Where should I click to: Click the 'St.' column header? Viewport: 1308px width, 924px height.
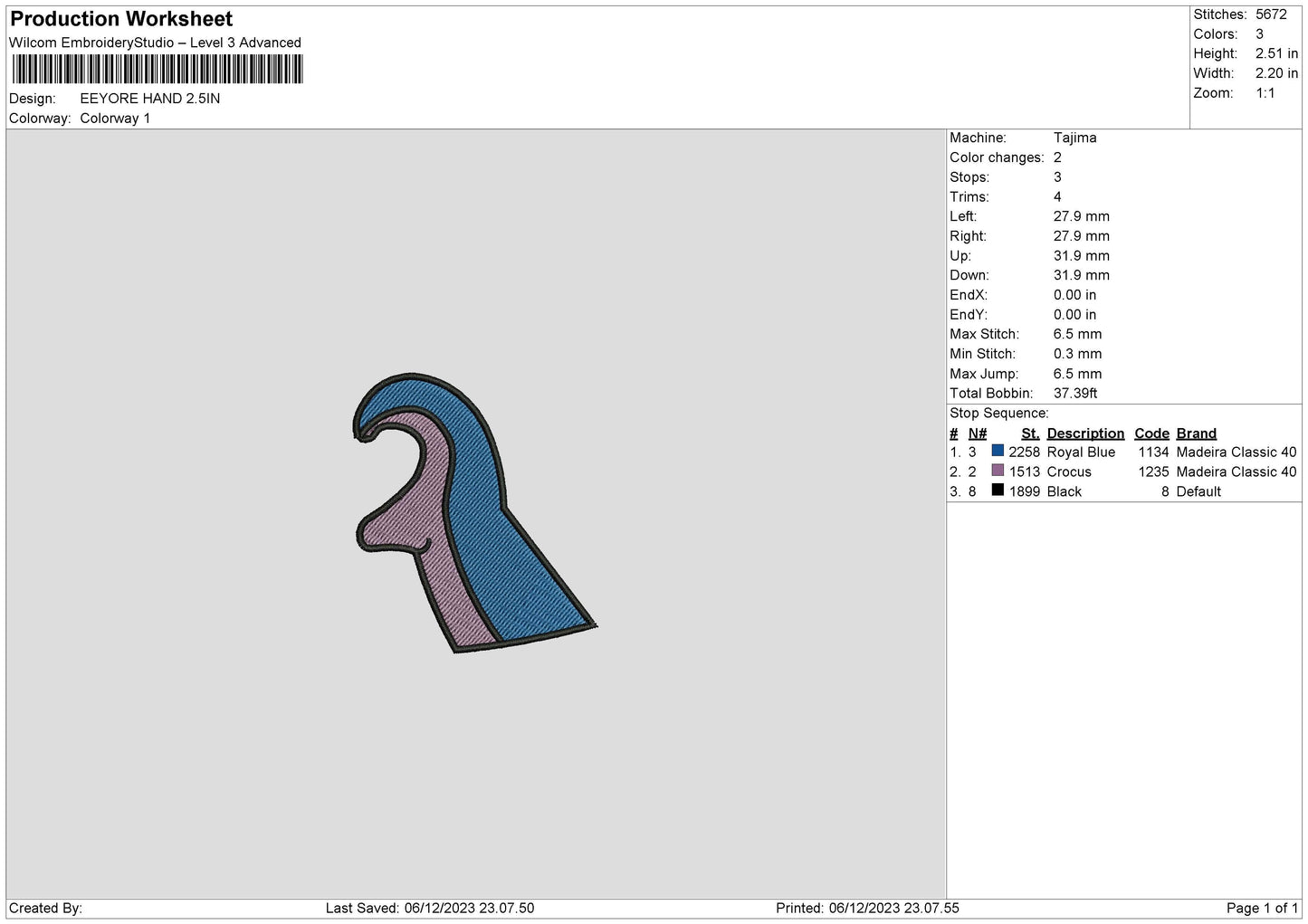[x=1030, y=433]
